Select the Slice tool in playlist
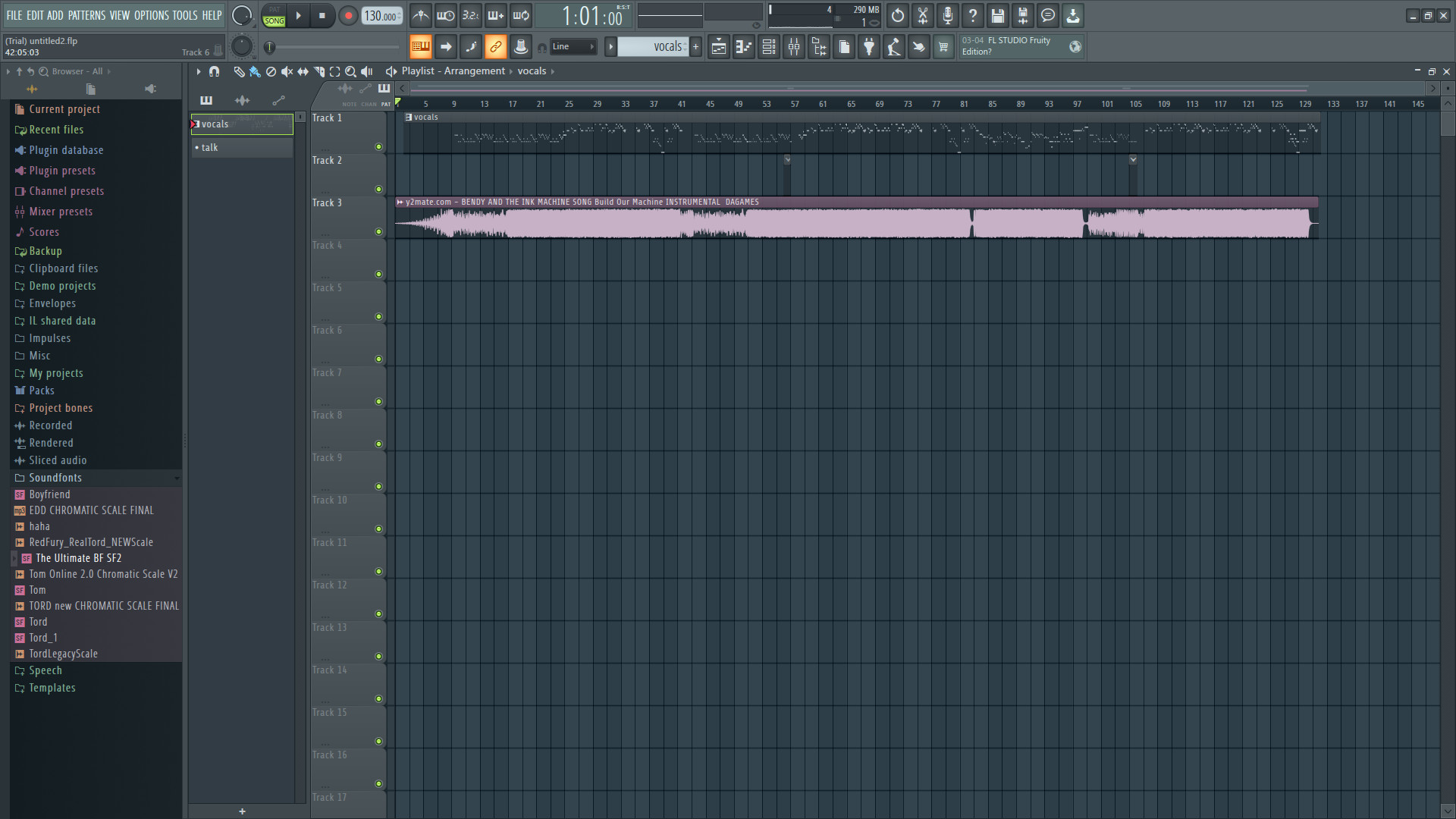1456x819 pixels. point(318,71)
